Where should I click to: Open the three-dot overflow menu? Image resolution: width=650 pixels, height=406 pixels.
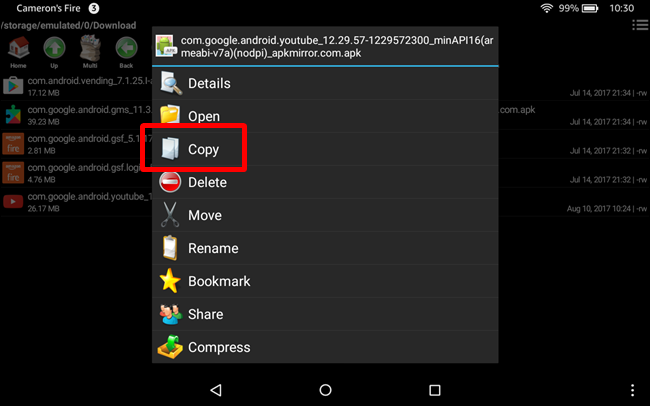[x=633, y=390]
